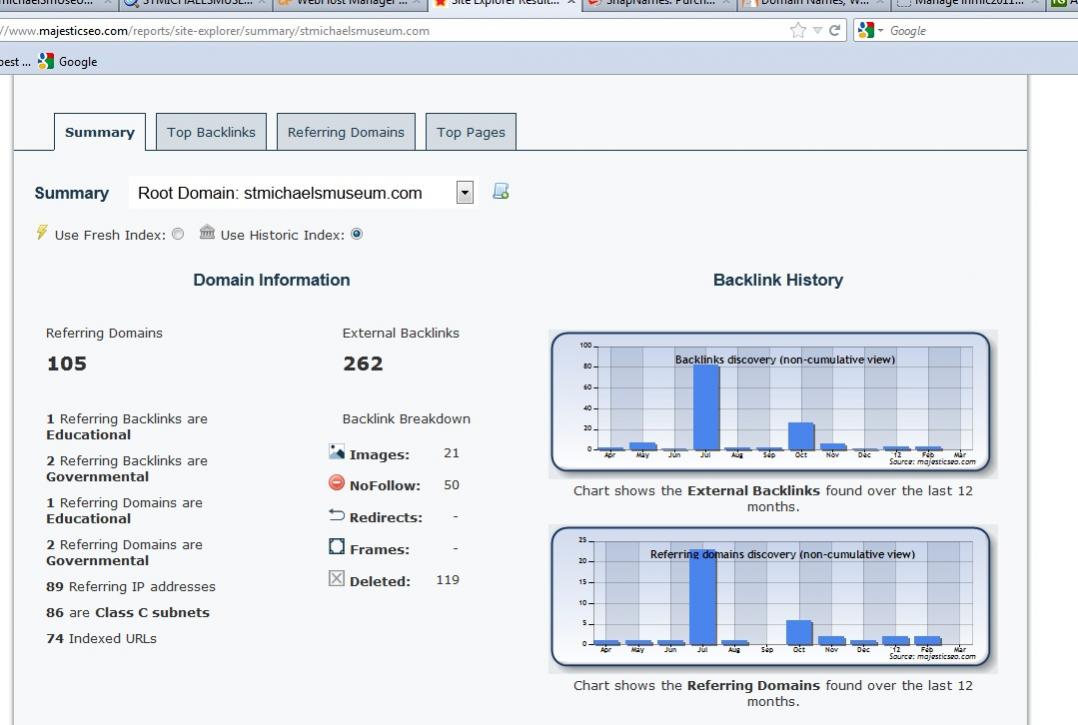Click the add-to-report icon beside domain dropdown

pos(501,192)
